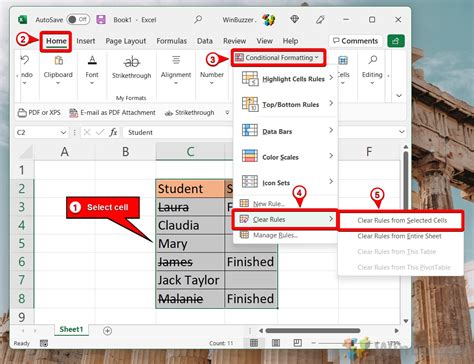Click the Name Box showing C2
Screen dimensions: 474x364
pos(37,132)
